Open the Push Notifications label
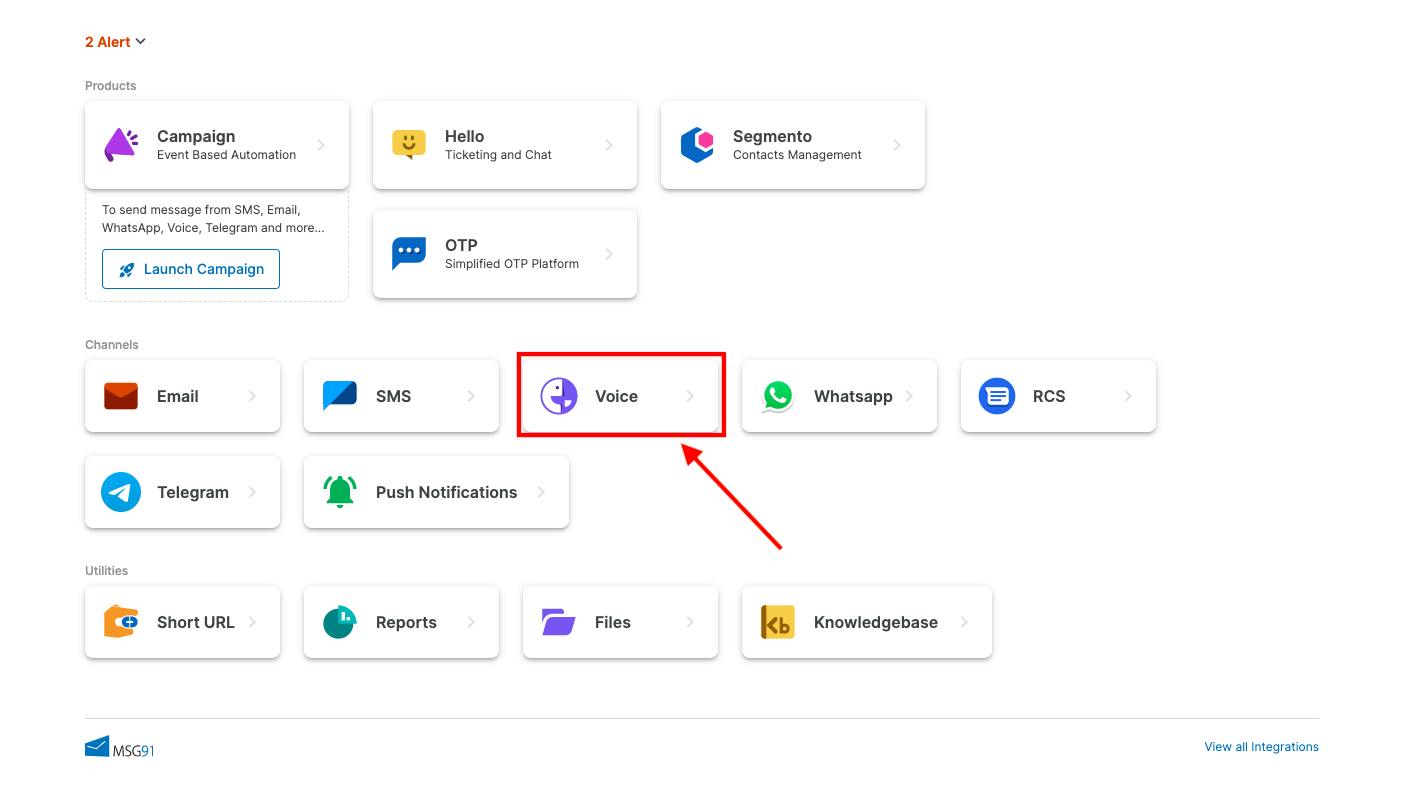The image size is (1416, 785). [446, 492]
